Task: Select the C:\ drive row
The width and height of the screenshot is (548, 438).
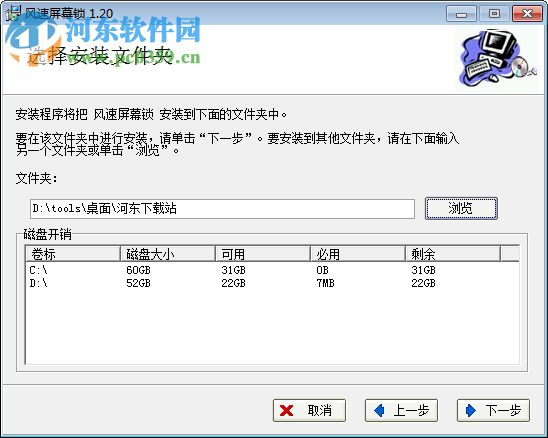Action: click(x=272, y=270)
